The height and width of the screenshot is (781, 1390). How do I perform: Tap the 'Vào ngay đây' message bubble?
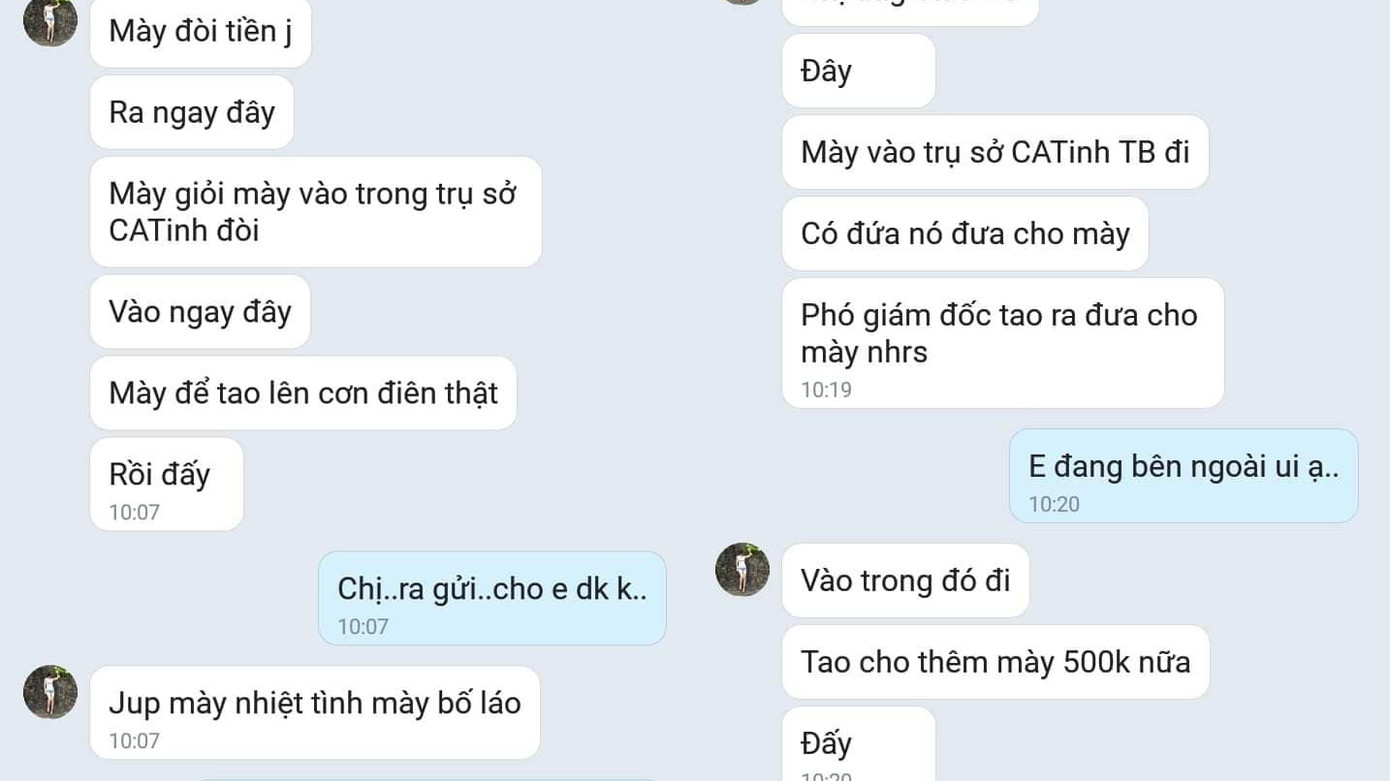200,312
